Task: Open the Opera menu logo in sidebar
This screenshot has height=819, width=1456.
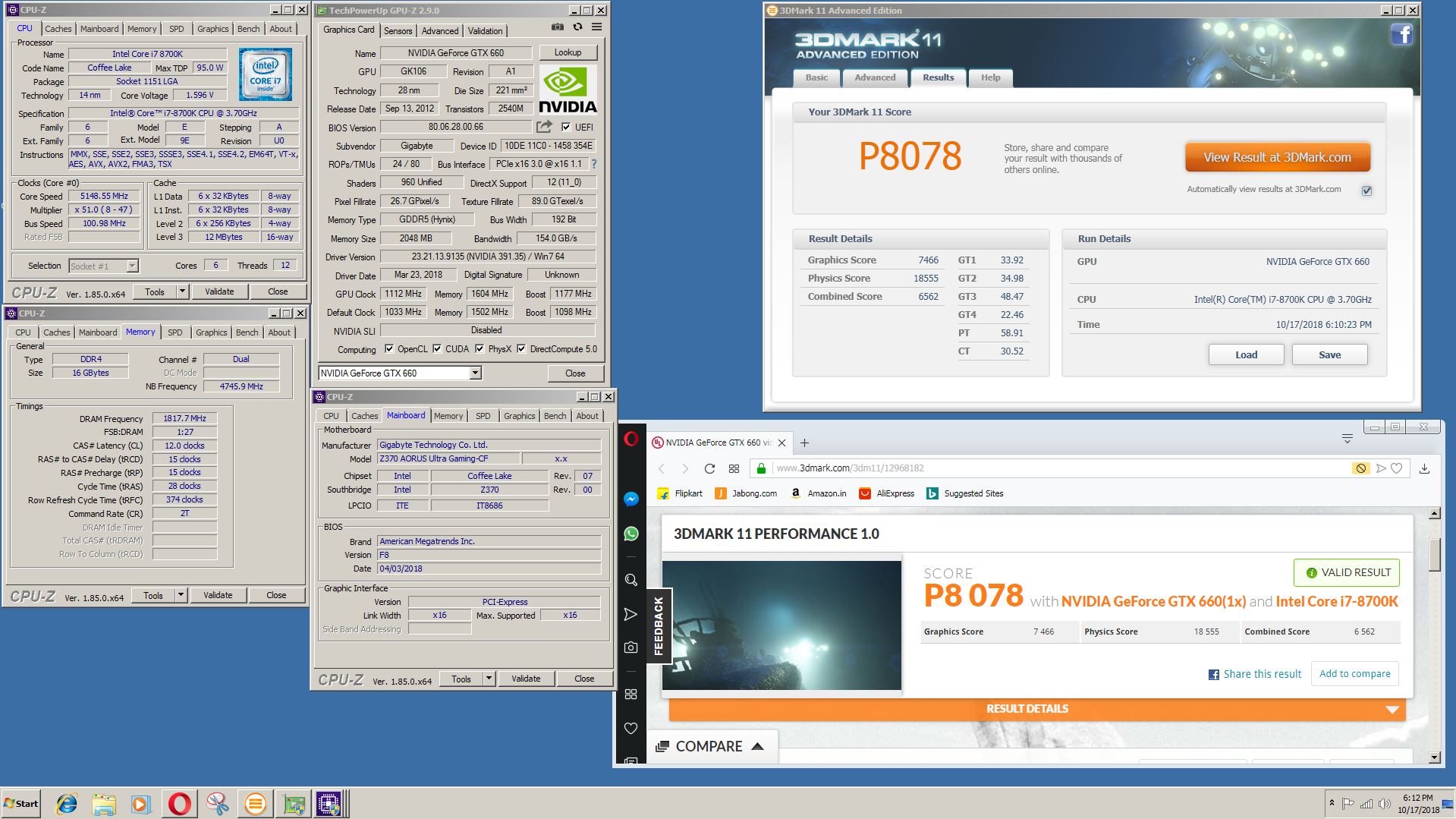Action: 631,439
